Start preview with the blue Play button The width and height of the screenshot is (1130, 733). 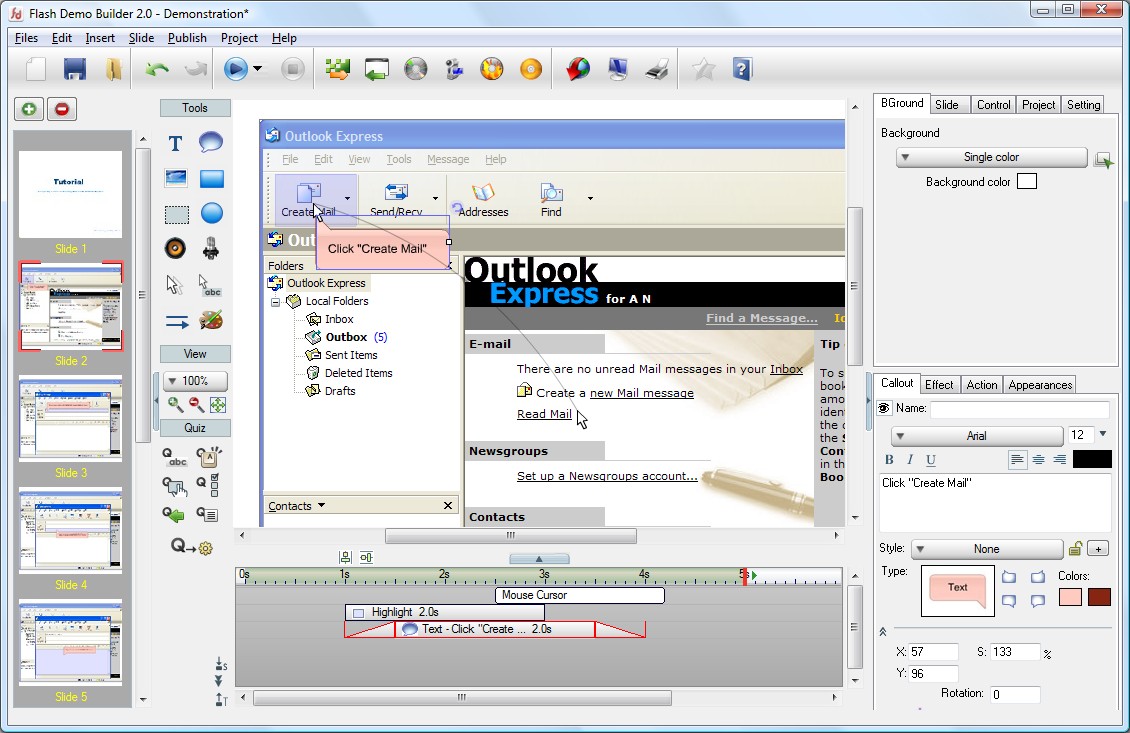coord(236,69)
